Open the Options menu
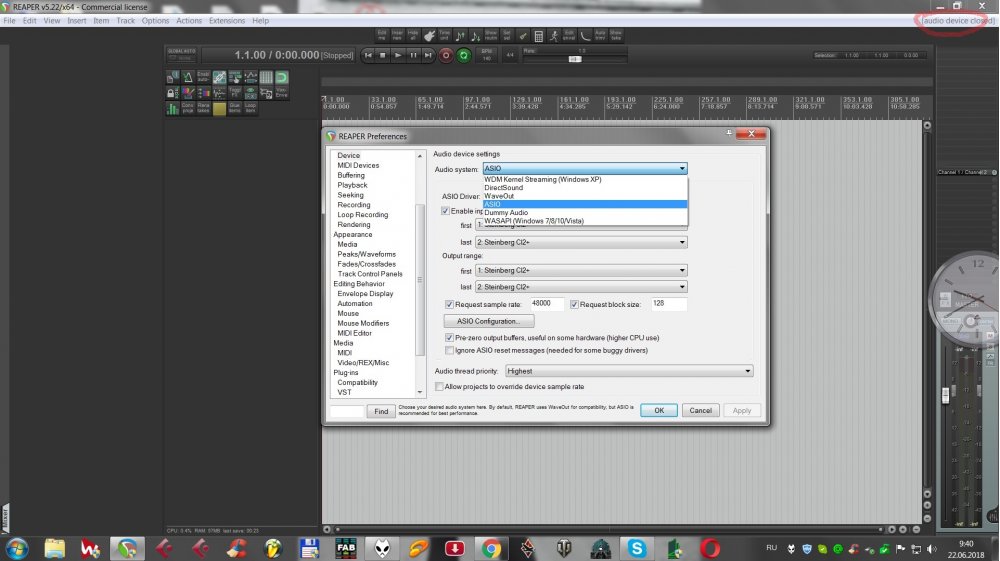 click(156, 20)
